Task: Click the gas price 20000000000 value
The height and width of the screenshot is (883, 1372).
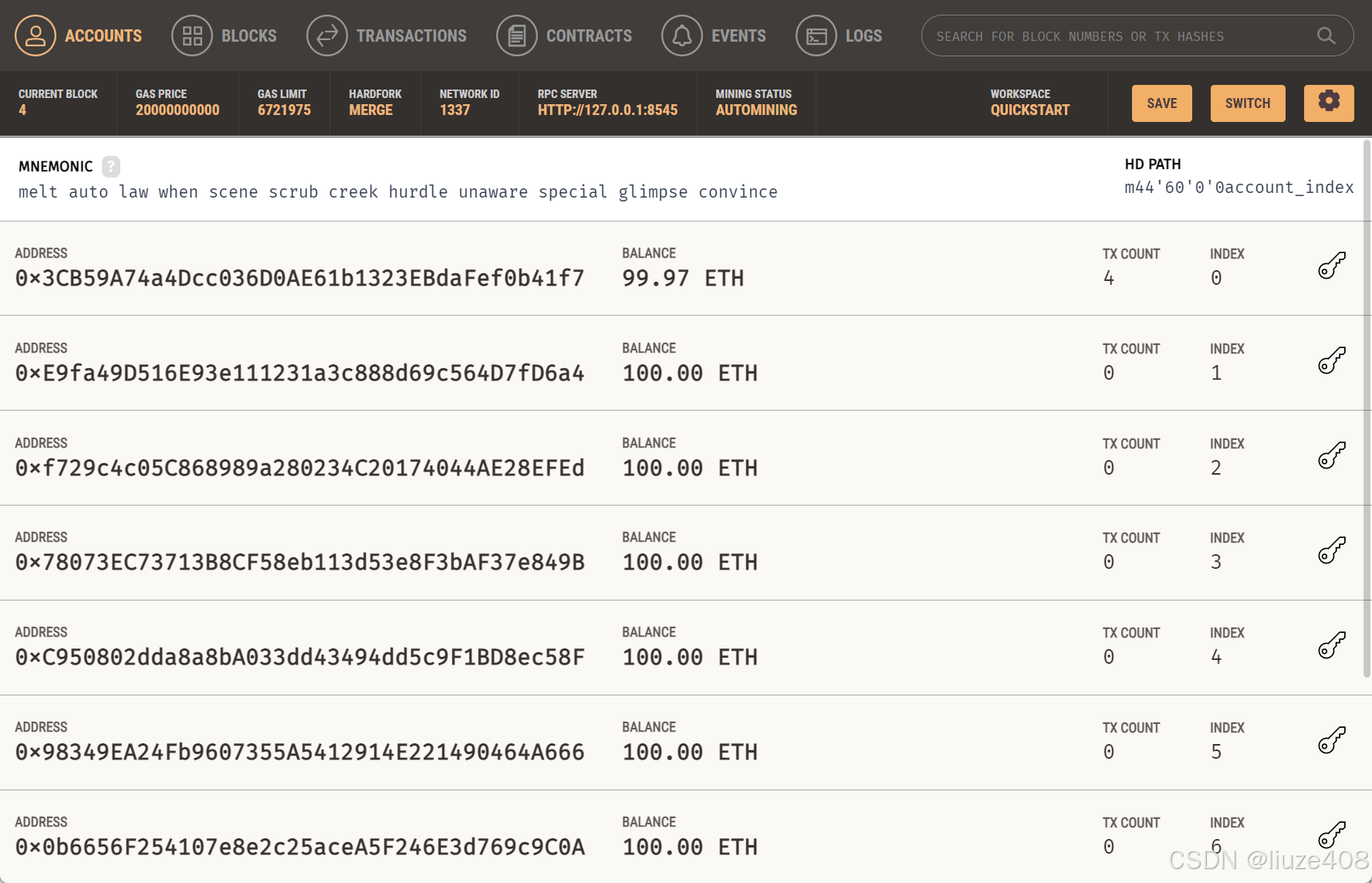Action: (177, 110)
